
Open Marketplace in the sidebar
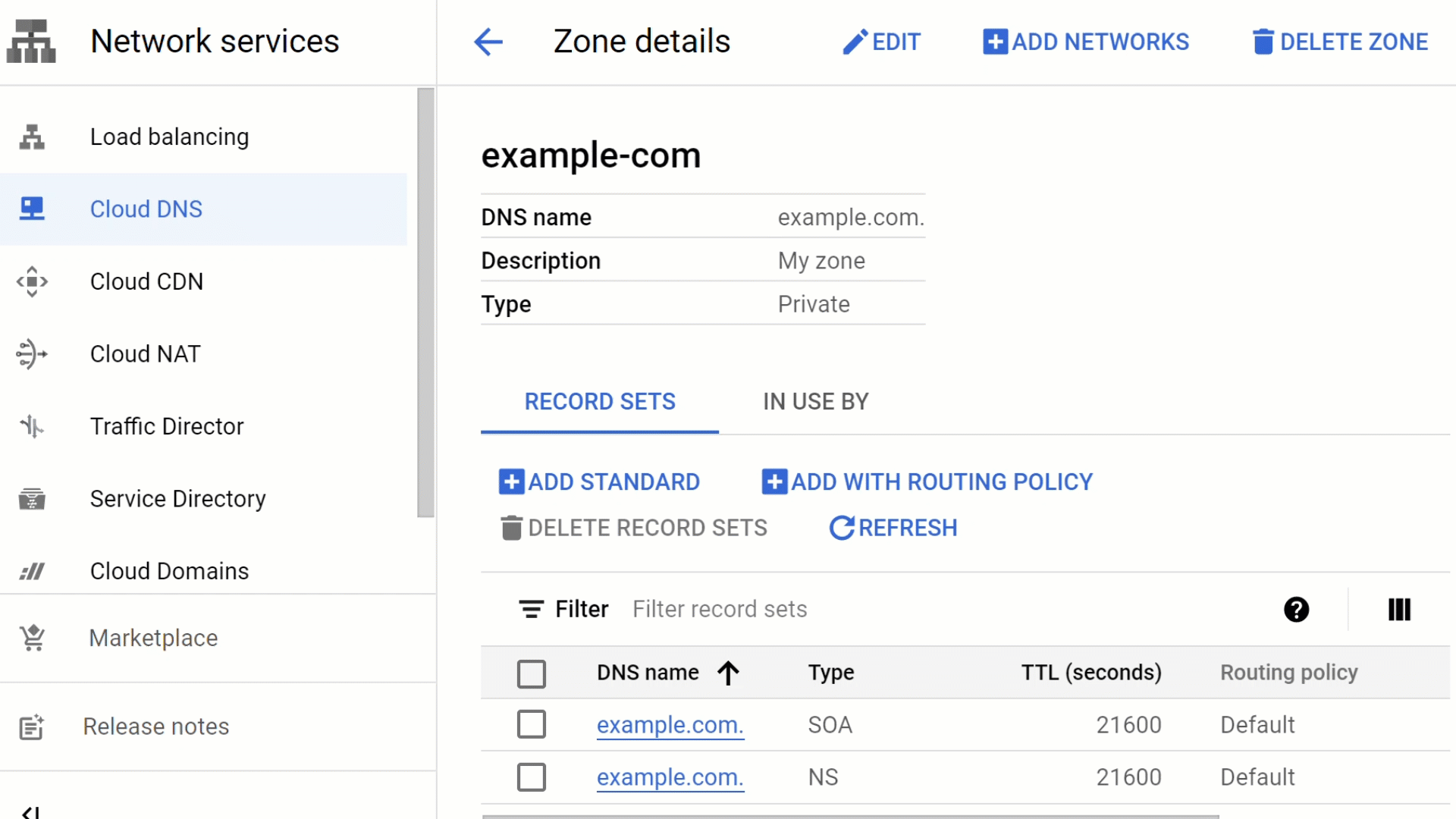tap(218, 638)
